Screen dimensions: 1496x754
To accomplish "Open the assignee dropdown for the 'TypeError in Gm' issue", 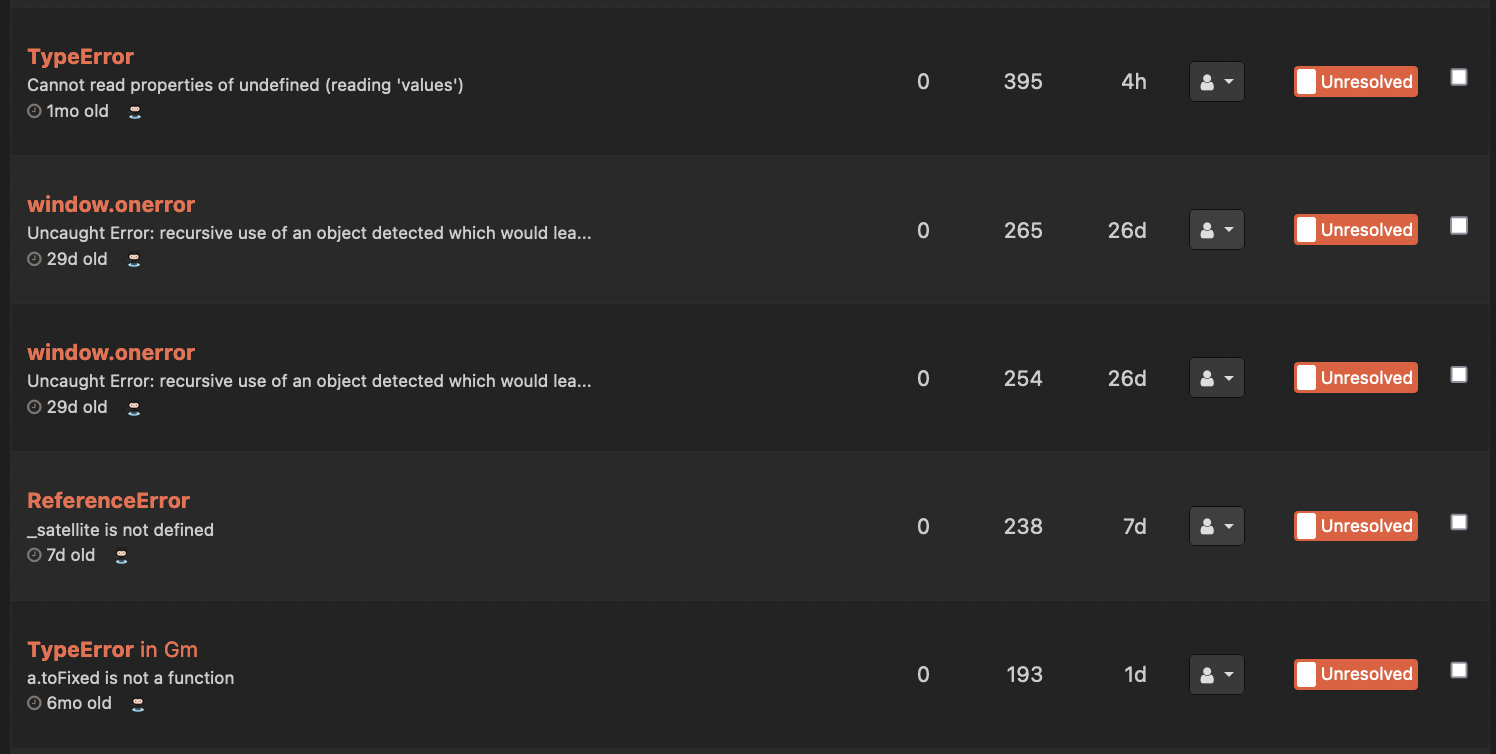I will 1216,674.
